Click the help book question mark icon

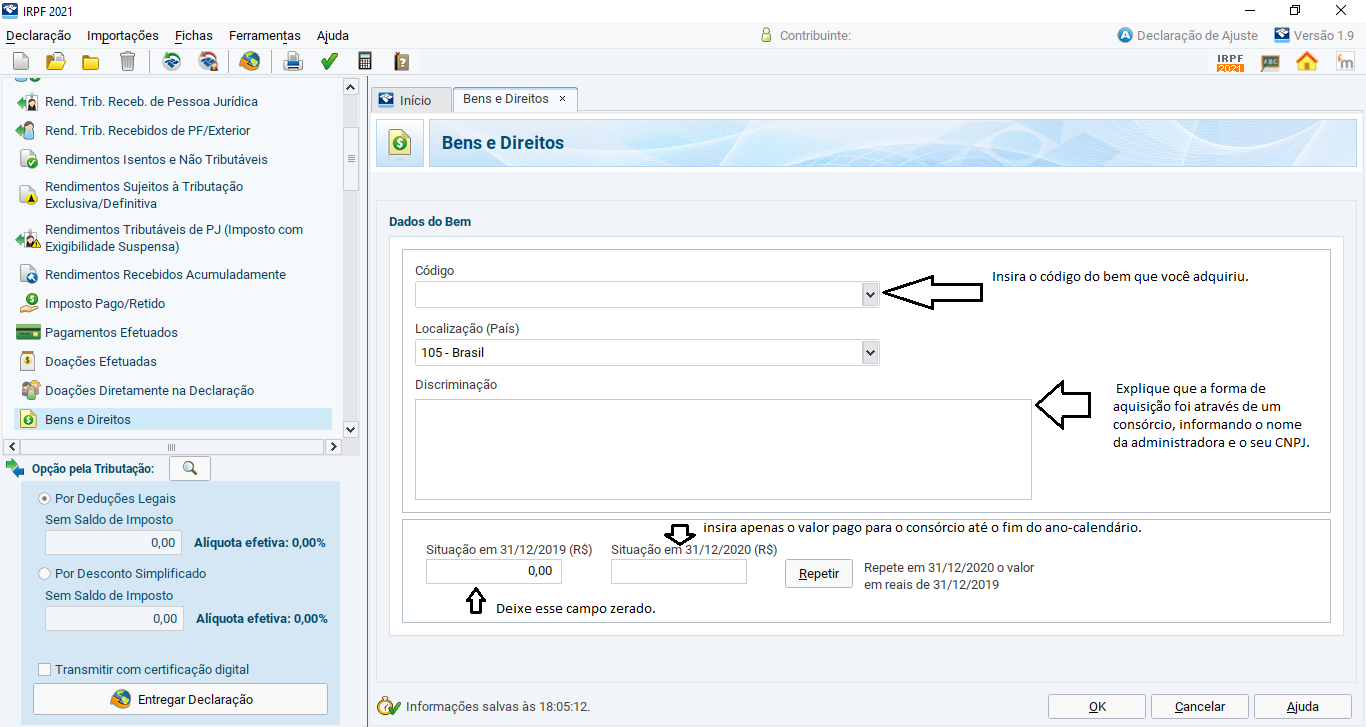point(401,62)
